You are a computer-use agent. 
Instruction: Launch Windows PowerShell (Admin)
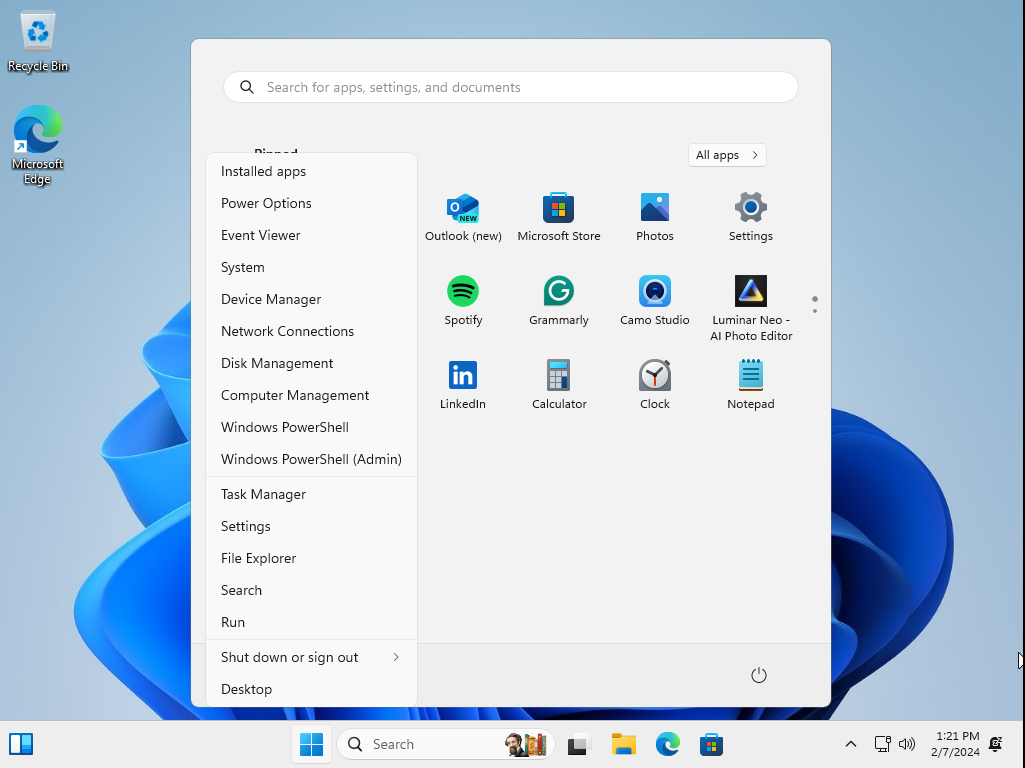click(311, 459)
